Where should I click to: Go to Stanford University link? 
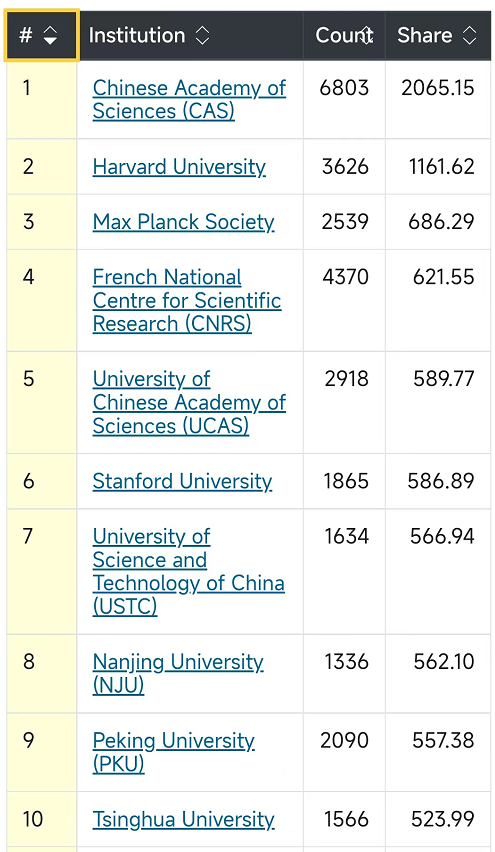(x=182, y=481)
